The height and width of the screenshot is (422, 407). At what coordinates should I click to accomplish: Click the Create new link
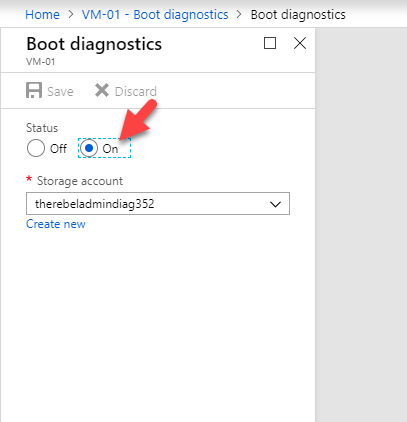[56, 224]
